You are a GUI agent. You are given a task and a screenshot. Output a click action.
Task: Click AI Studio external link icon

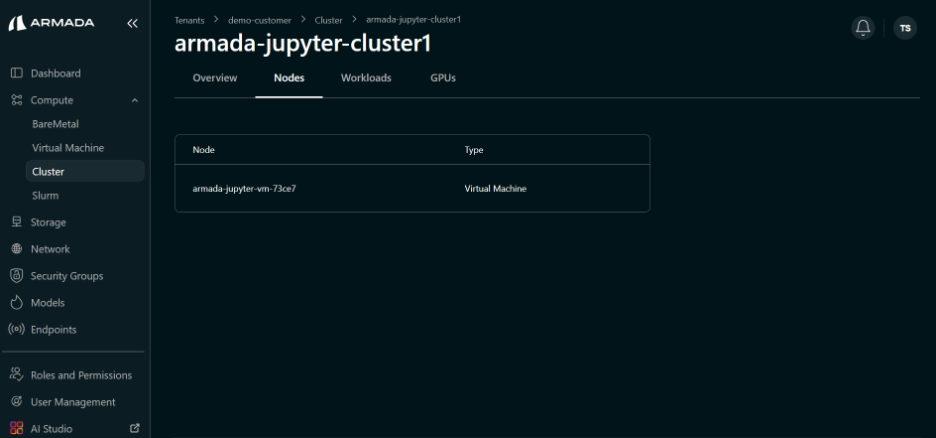click(135, 428)
